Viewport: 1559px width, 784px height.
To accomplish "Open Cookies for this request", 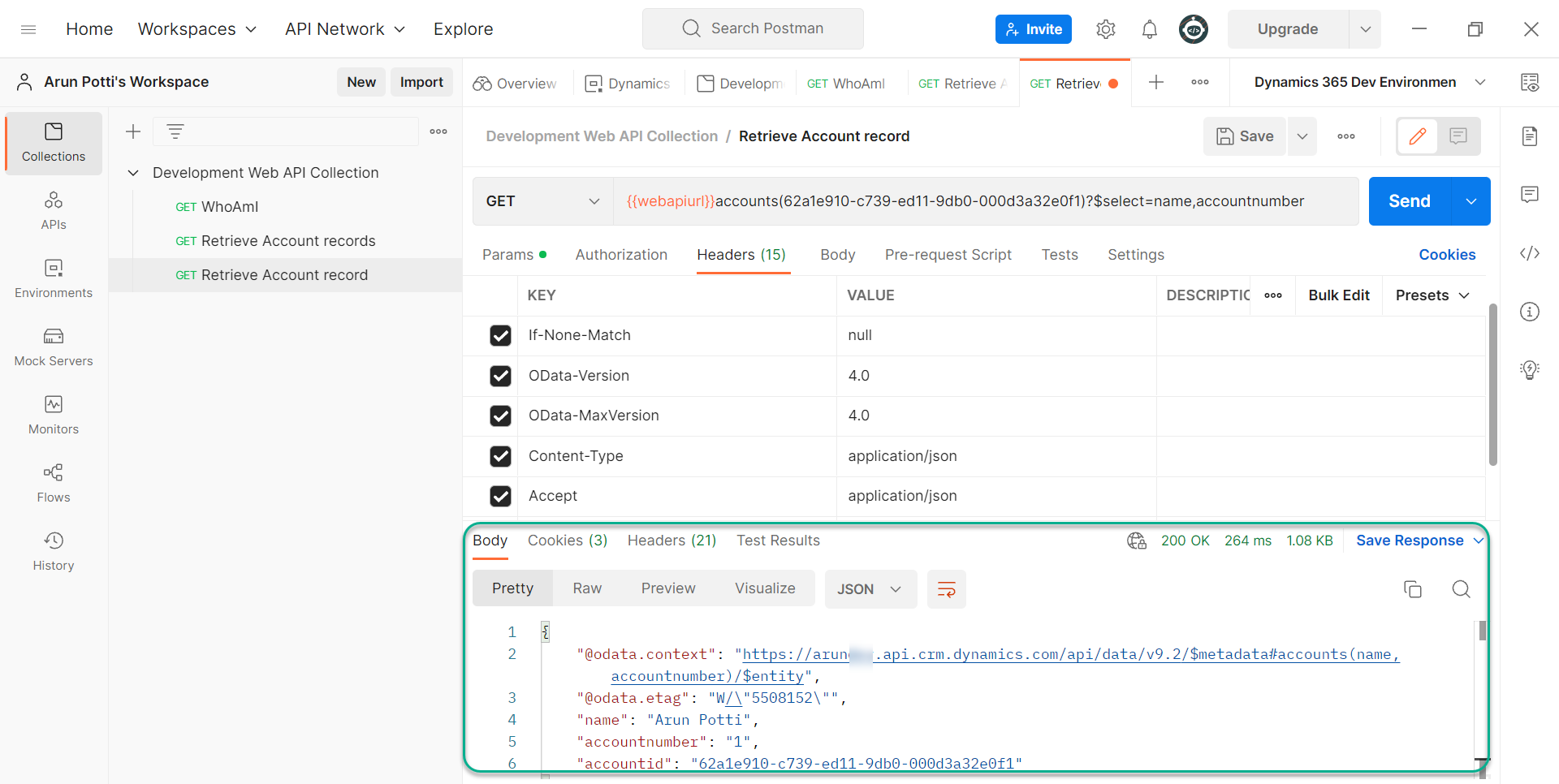I will 1447,254.
